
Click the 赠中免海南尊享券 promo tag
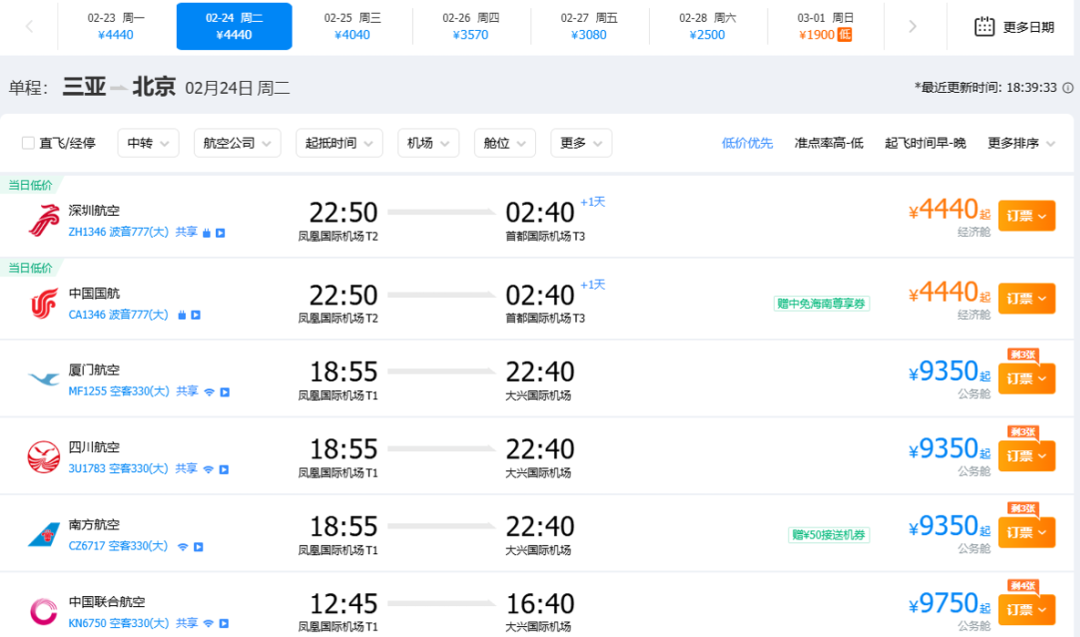[821, 304]
